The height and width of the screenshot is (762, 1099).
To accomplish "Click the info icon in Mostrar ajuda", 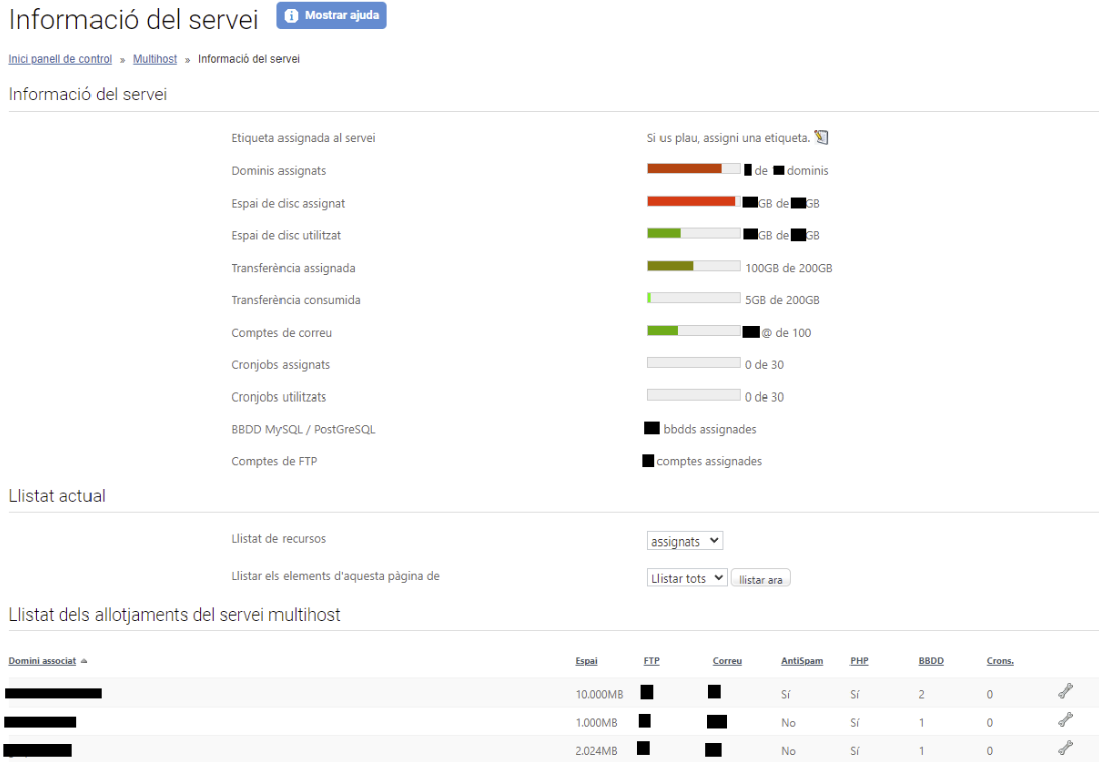I will tap(291, 16).
